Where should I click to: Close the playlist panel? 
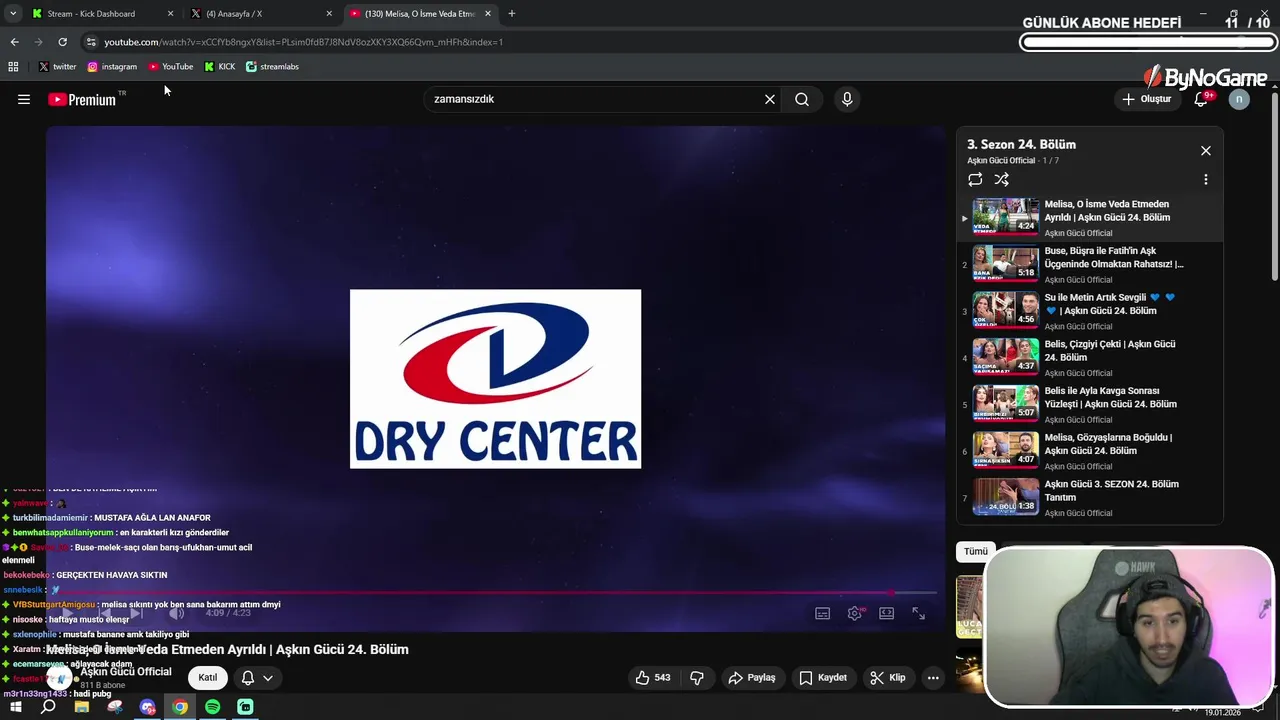tap(1206, 151)
